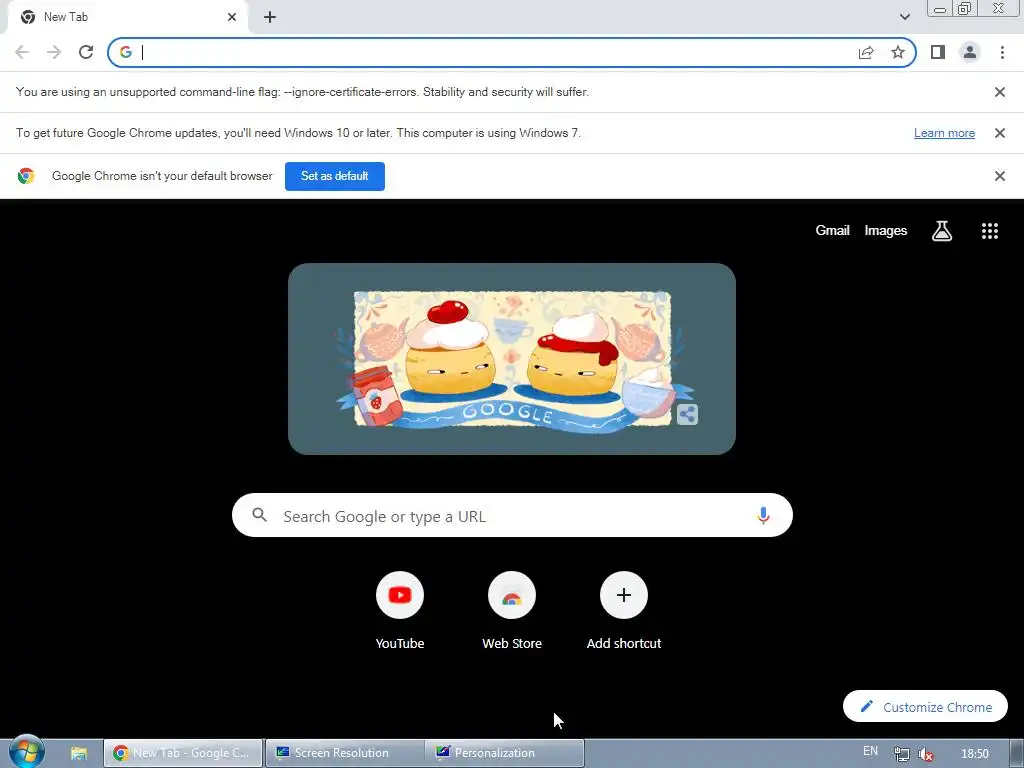Reload the current page

click(86, 52)
